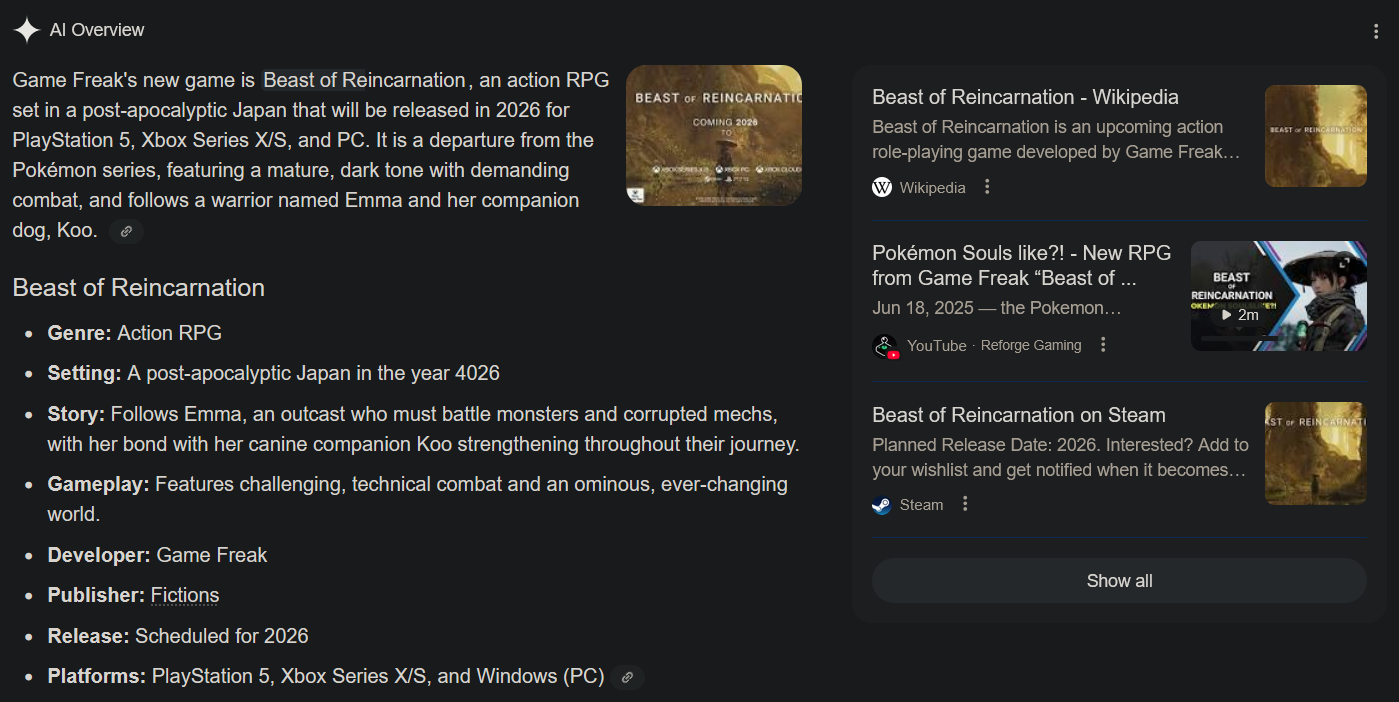This screenshot has width=1399, height=702.
Task: Click the source link chip after 'Windows (PC)'
Action: point(627,677)
